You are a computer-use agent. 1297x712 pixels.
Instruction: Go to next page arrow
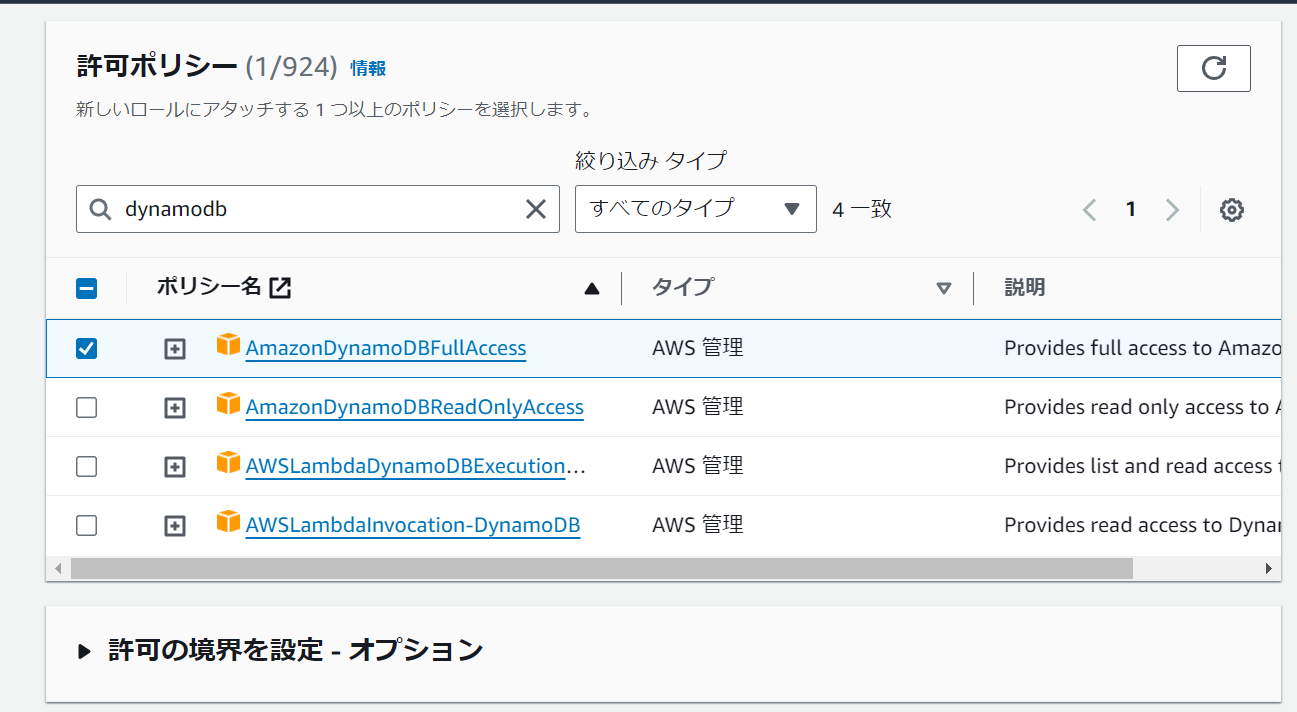point(1172,210)
